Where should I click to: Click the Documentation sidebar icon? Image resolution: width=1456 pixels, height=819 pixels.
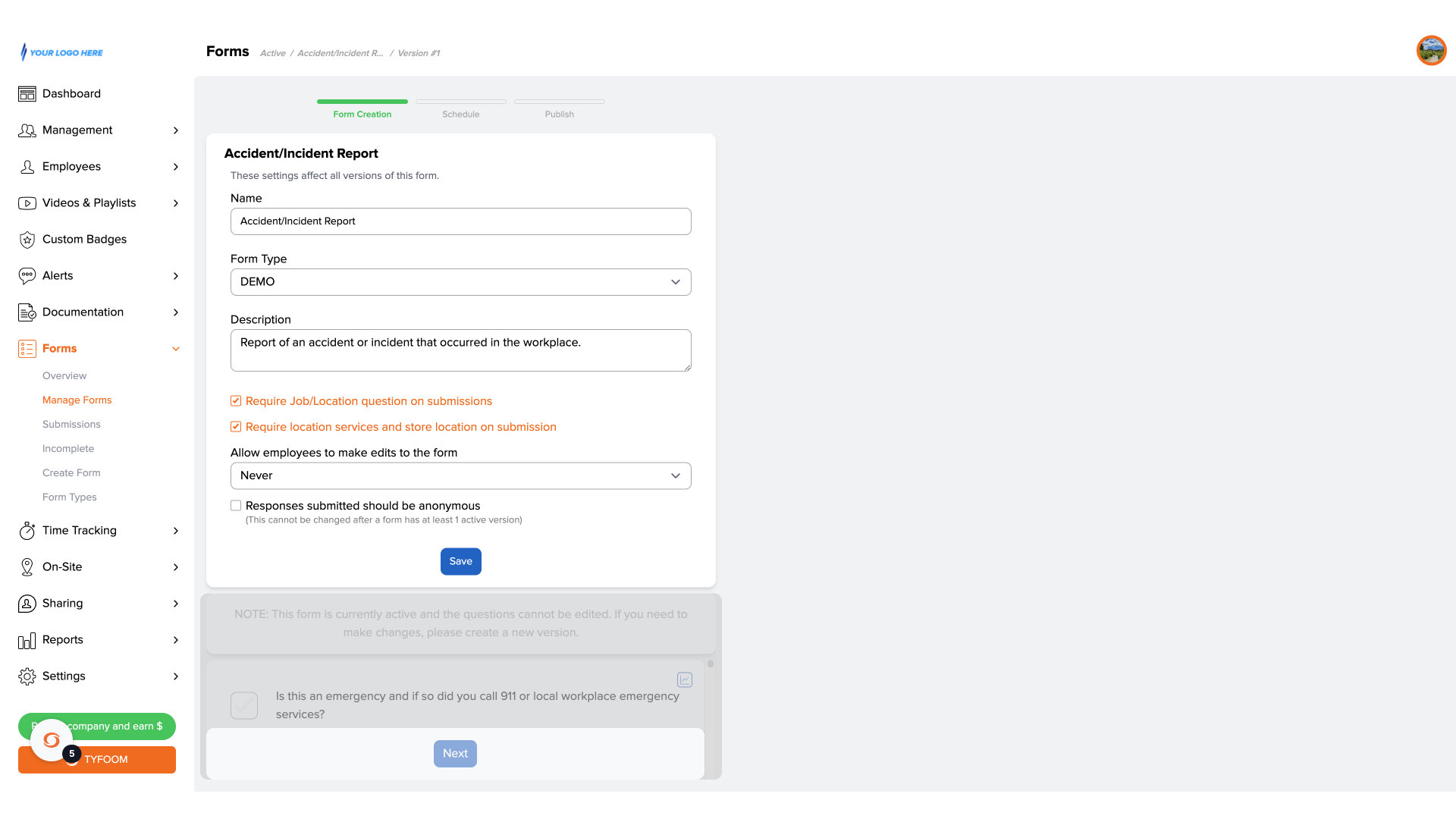pos(27,312)
